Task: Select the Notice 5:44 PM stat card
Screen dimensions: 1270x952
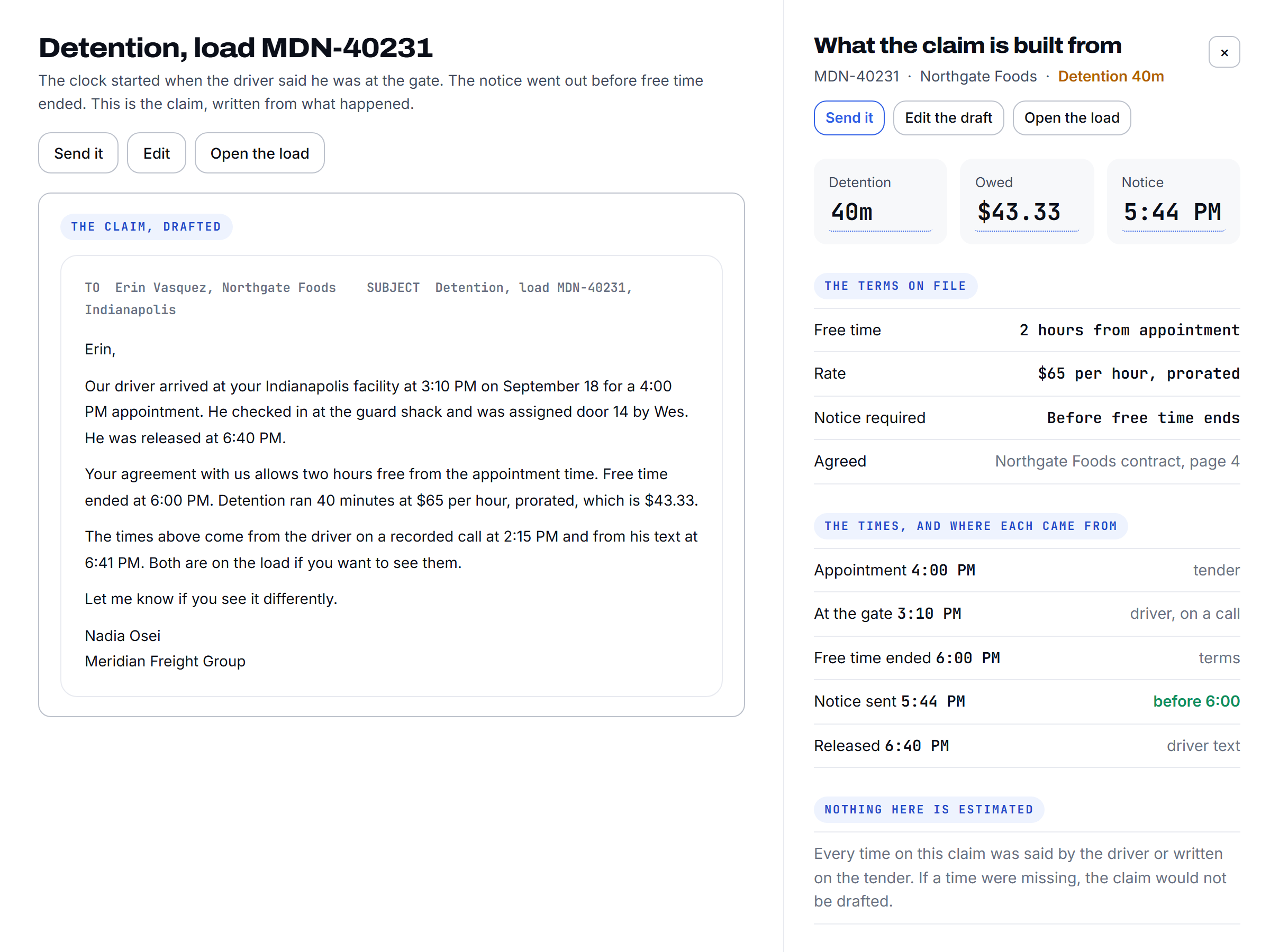Action: point(1173,202)
